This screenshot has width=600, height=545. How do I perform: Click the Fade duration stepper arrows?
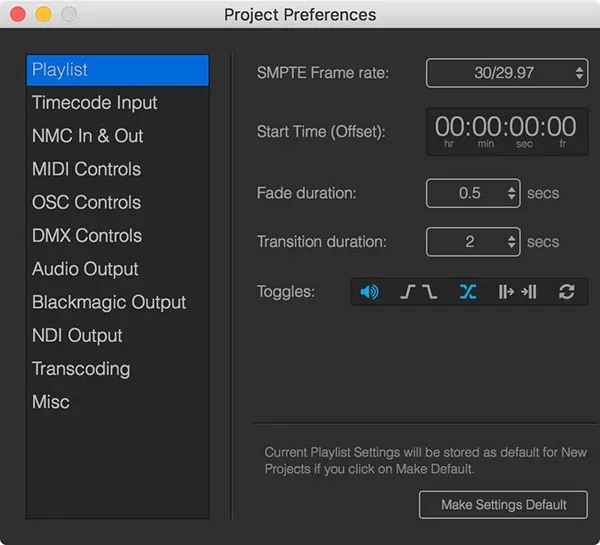pos(512,193)
